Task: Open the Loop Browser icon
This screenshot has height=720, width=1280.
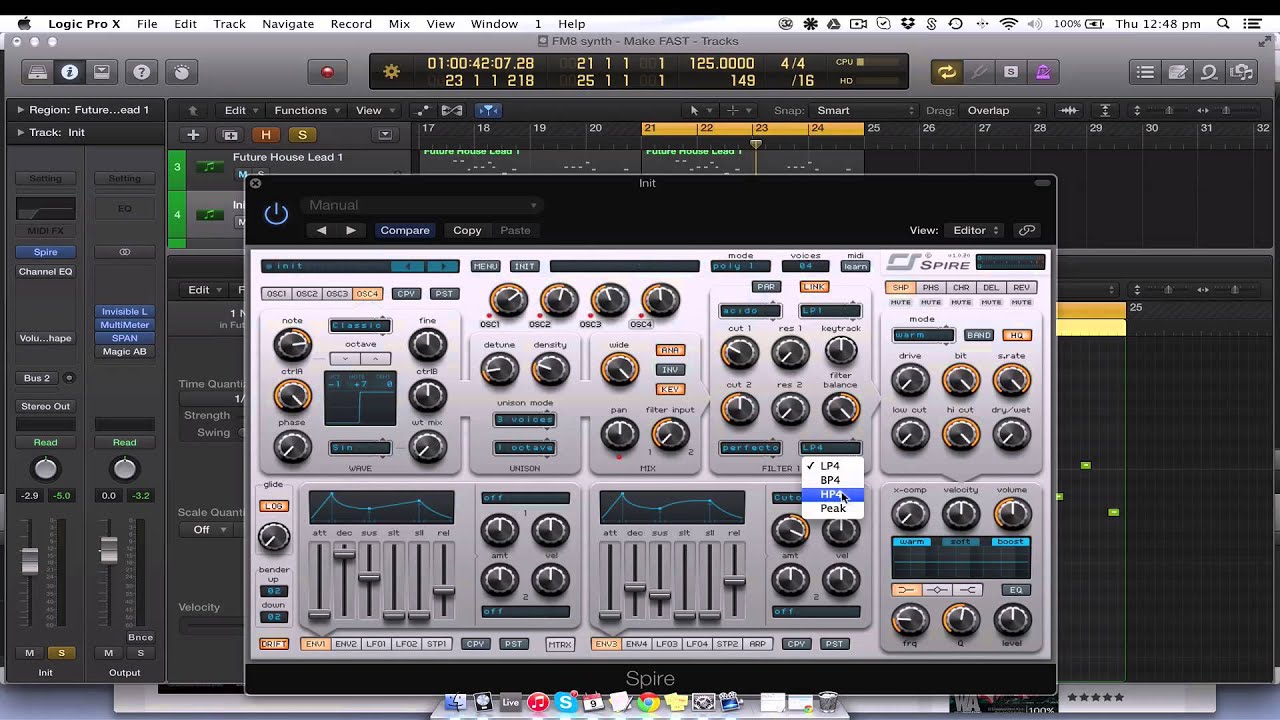Action: click(1209, 72)
